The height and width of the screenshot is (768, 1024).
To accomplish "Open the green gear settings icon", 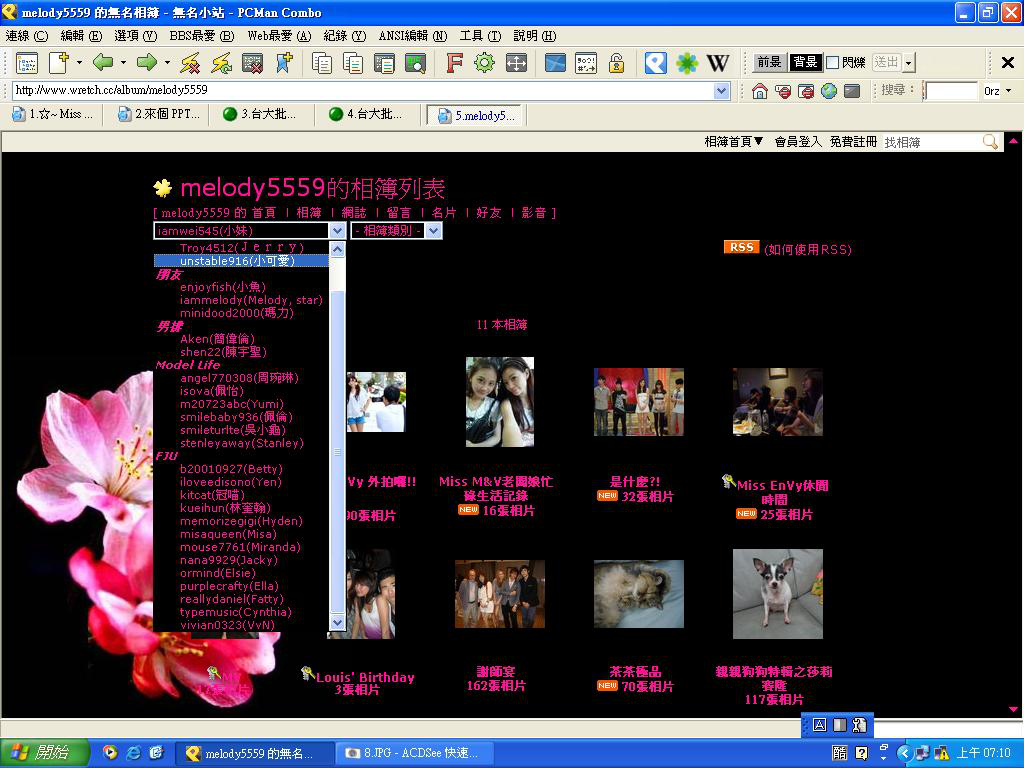I will coord(485,63).
